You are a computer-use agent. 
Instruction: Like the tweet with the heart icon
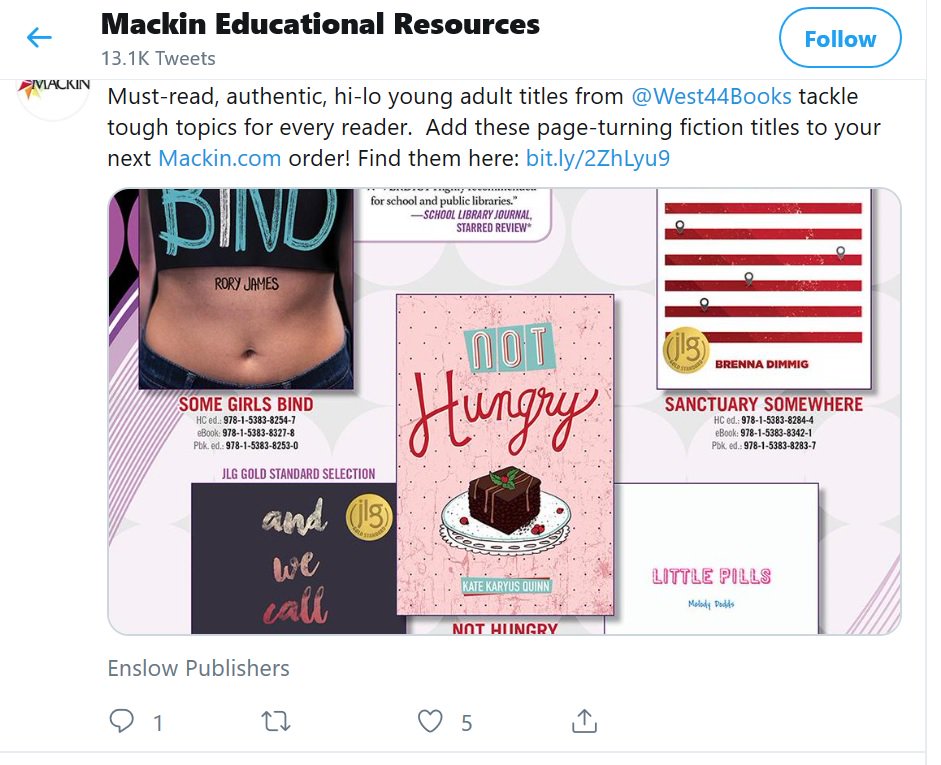click(430, 721)
